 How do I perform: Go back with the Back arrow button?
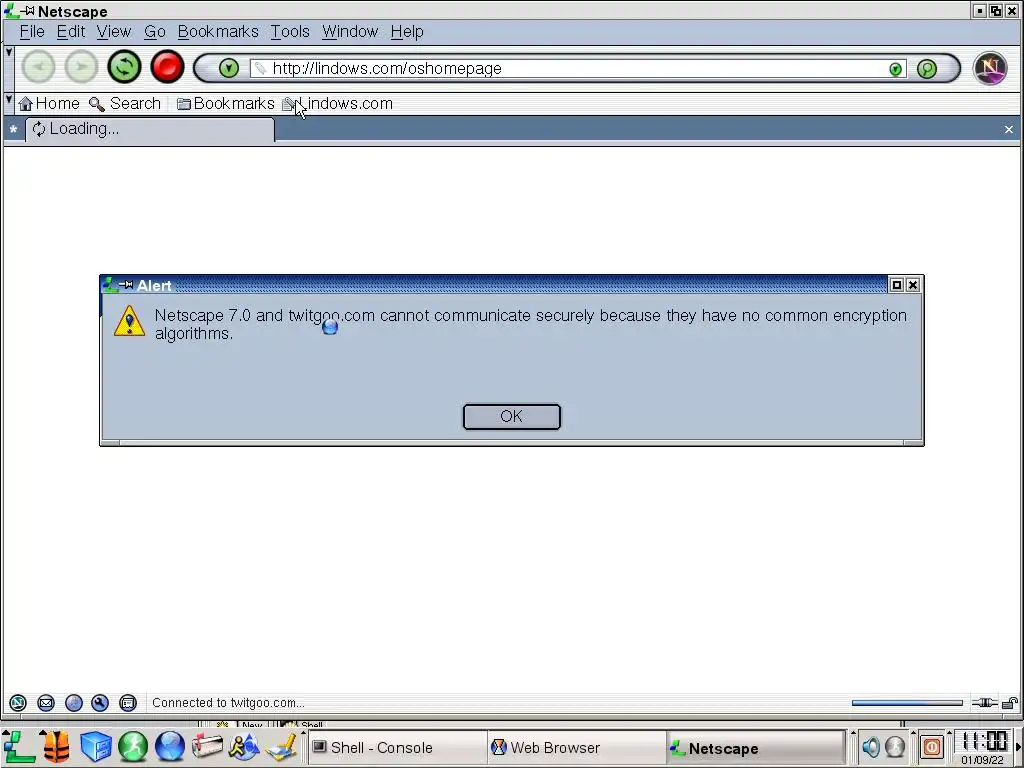[39, 67]
